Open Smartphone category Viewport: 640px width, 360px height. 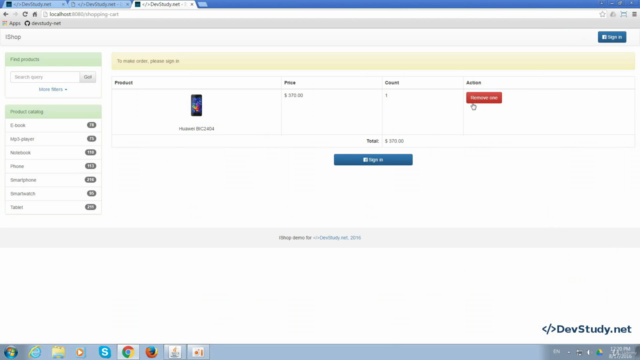pos(53,180)
